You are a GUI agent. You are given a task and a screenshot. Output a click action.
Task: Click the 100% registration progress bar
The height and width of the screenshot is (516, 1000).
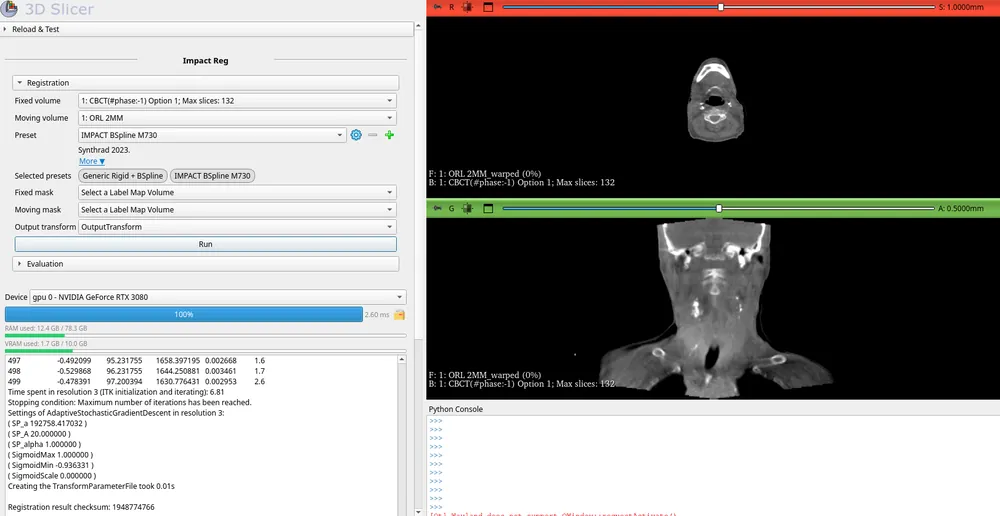pos(184,314)
